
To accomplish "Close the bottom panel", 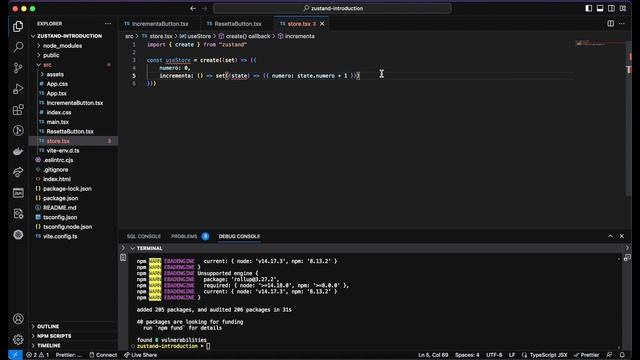I will coord(622,236).
